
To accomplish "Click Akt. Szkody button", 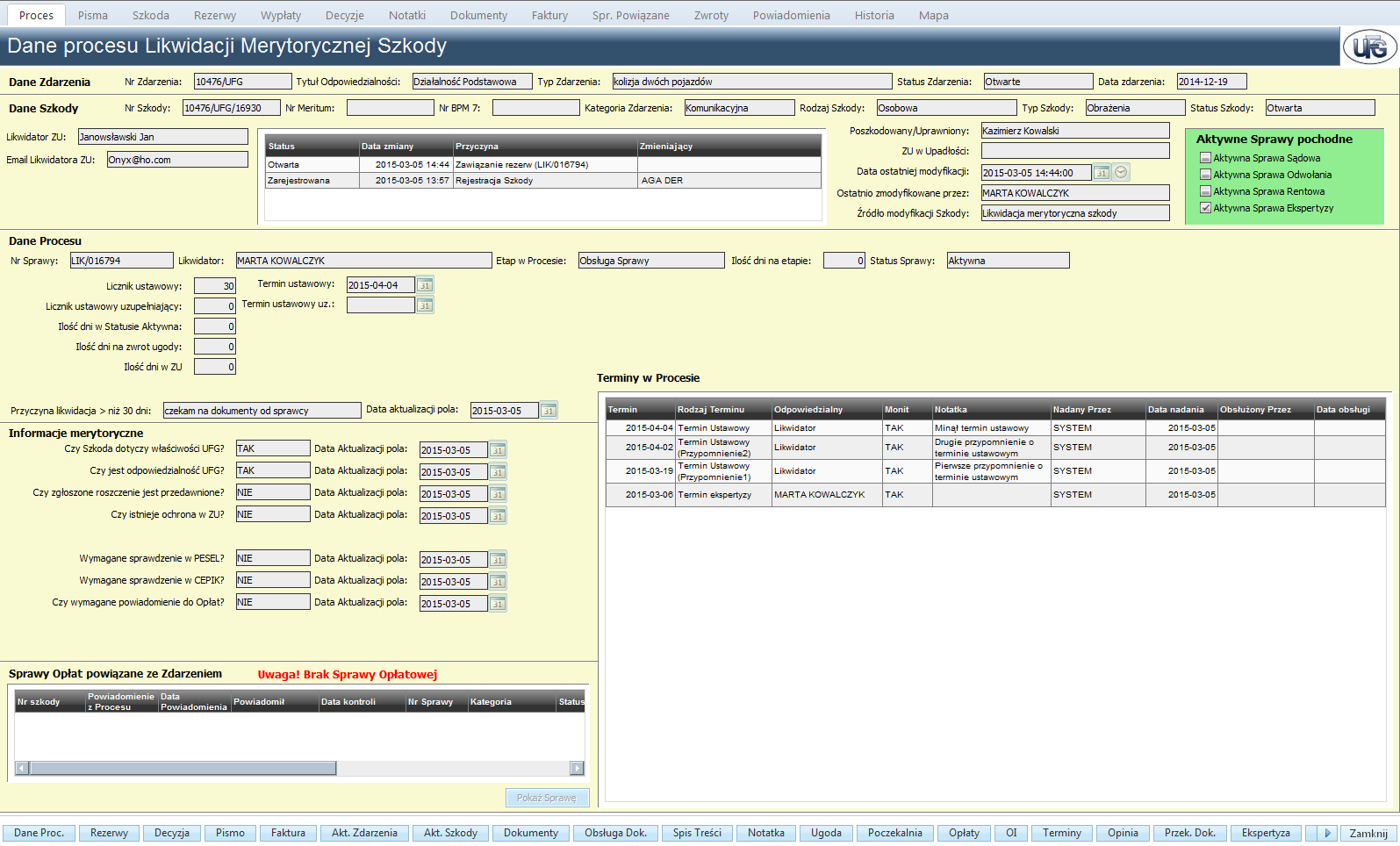I will click(x=451, y=833).
